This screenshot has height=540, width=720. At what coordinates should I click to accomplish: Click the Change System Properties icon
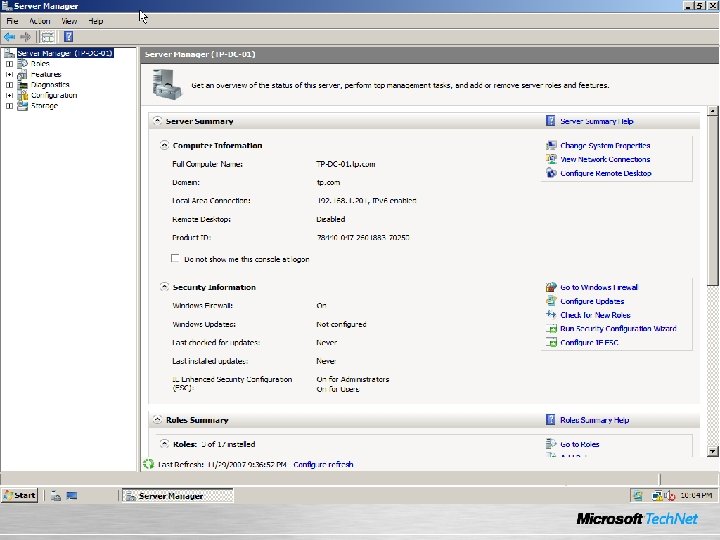[x=551, y=146]
